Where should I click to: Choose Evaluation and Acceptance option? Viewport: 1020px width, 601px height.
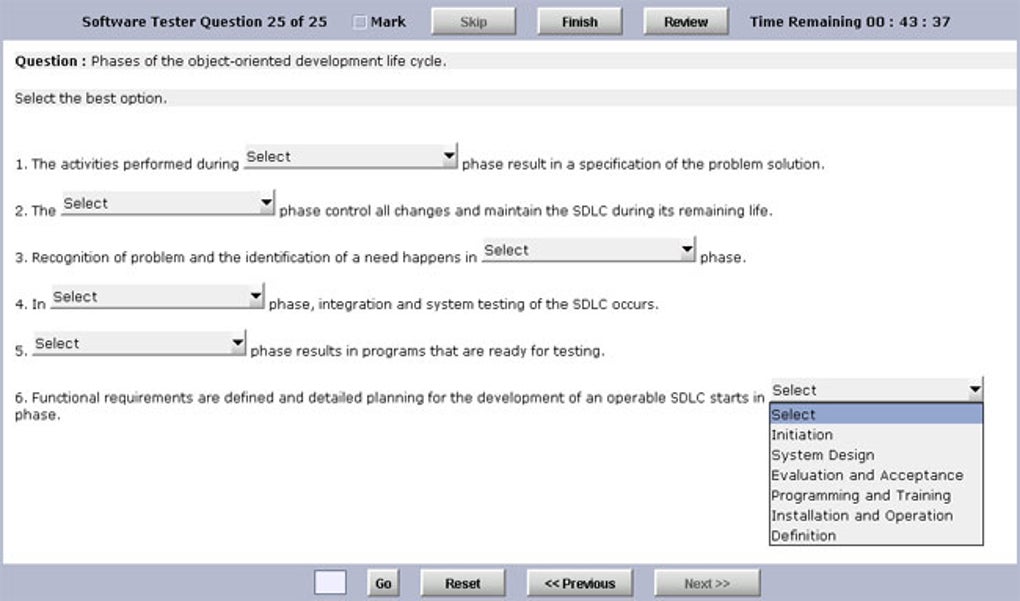click(876, 475)
